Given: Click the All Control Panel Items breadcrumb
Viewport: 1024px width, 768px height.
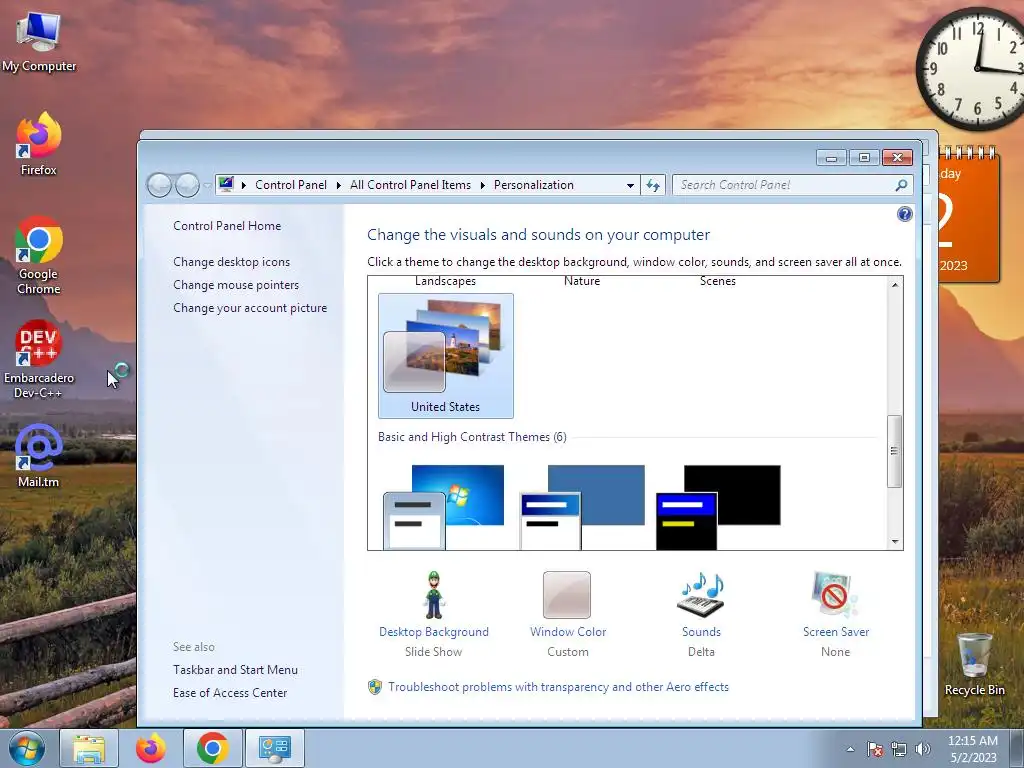Looking at the screenshot, I should coord(410,185).
